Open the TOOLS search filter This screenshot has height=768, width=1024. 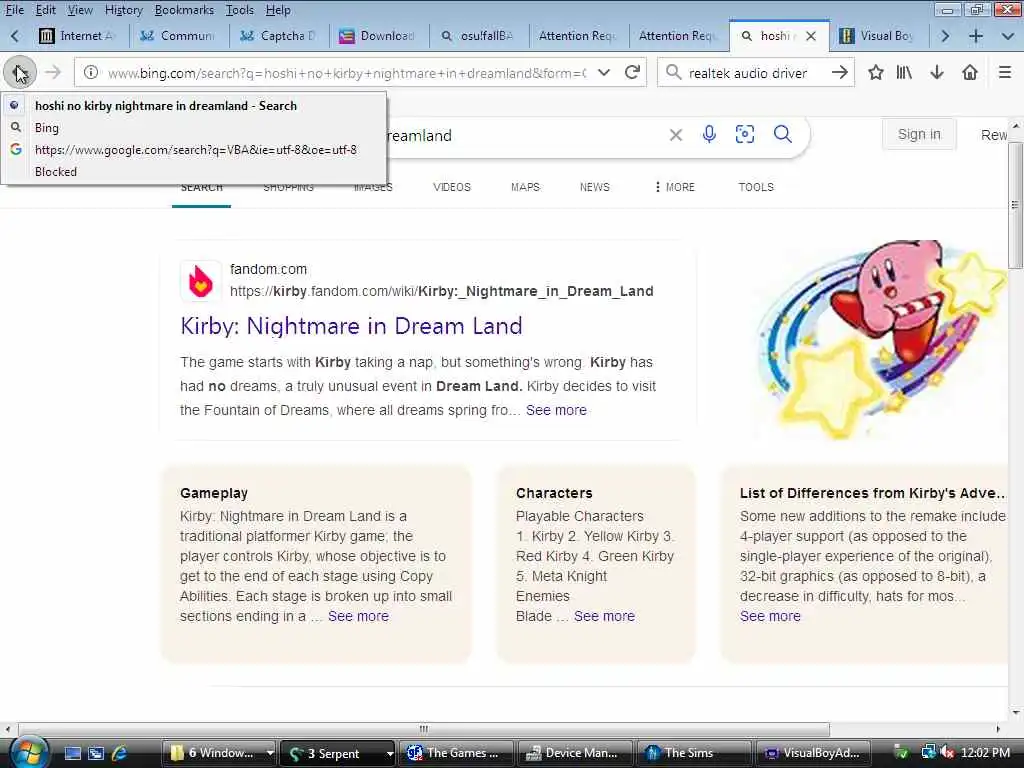tap(756, 187)
